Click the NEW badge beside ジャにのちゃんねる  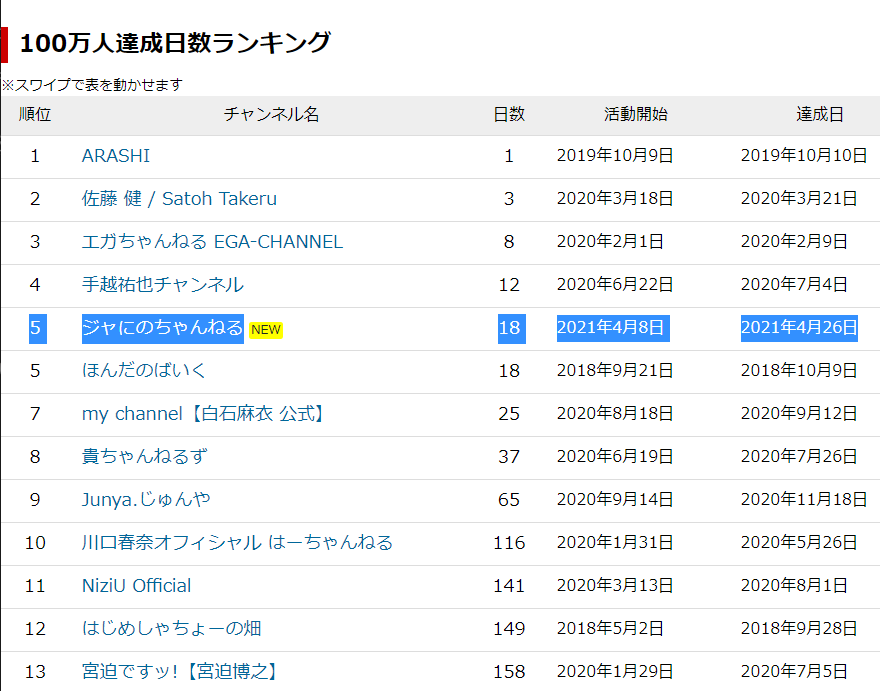[266, 330]
